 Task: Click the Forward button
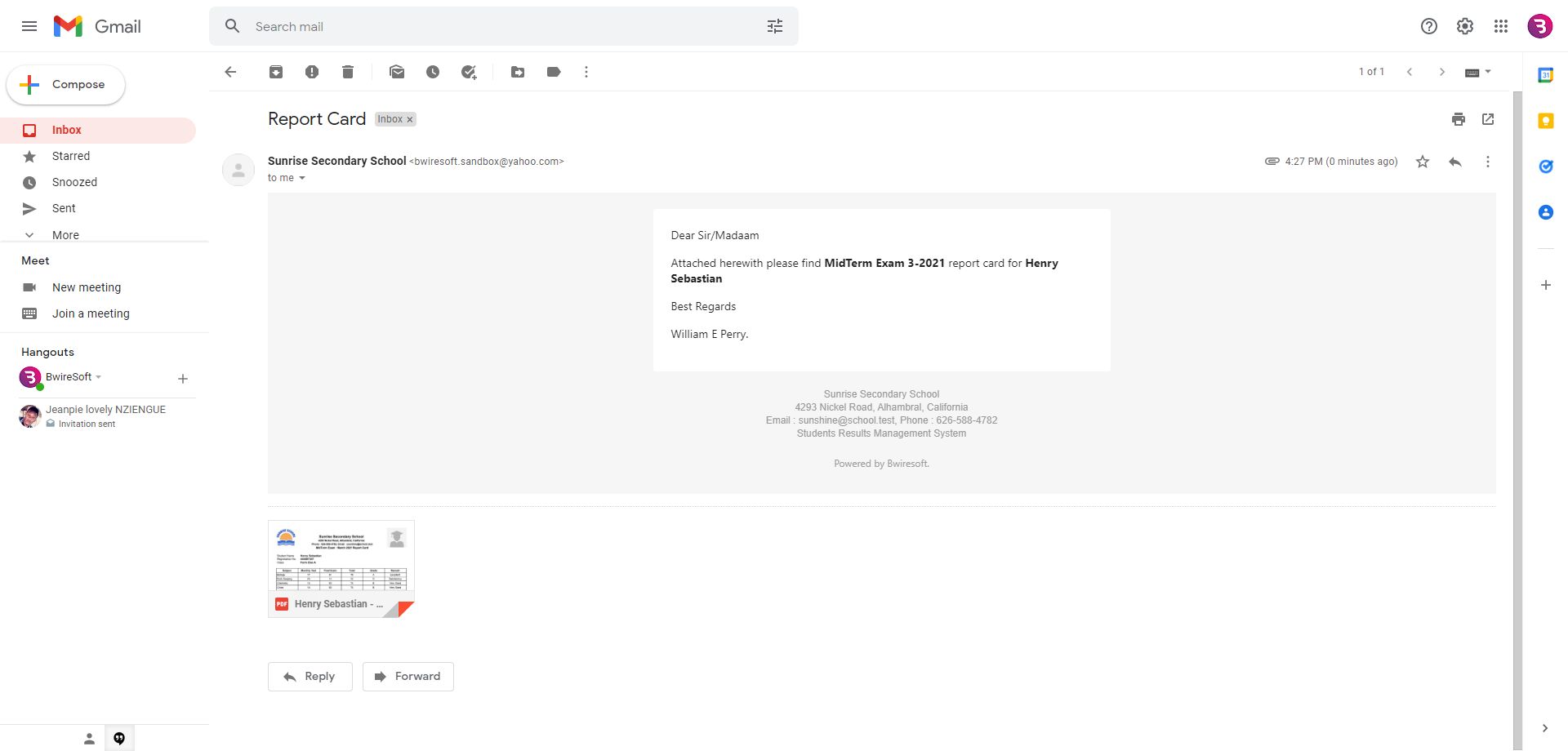tap(408, 676)
